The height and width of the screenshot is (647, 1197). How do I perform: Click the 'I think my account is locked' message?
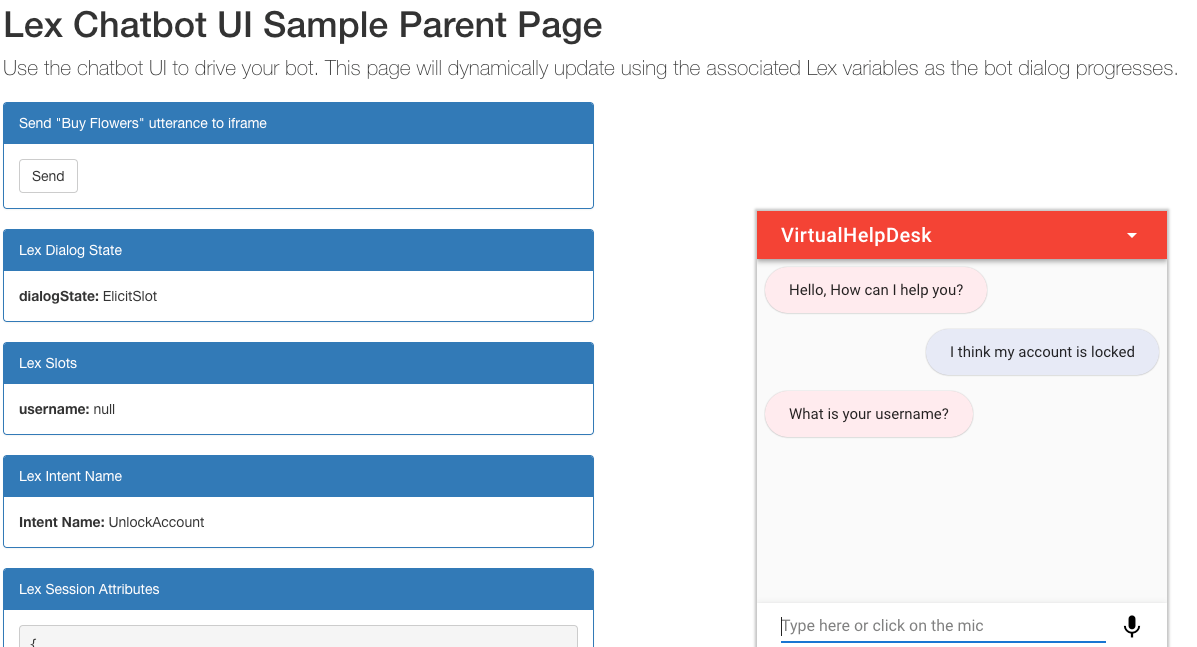pyautogui.click(x=1042, y=352)
